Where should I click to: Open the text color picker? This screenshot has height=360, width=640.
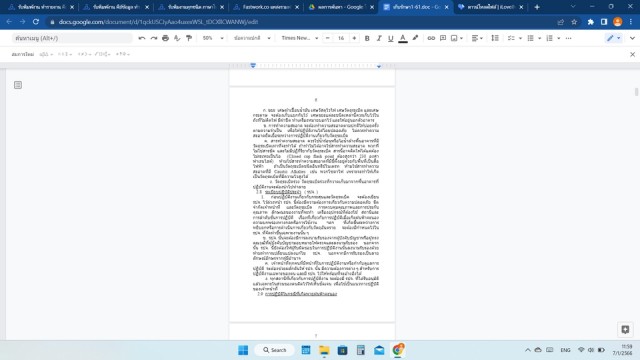coord(403,38)
